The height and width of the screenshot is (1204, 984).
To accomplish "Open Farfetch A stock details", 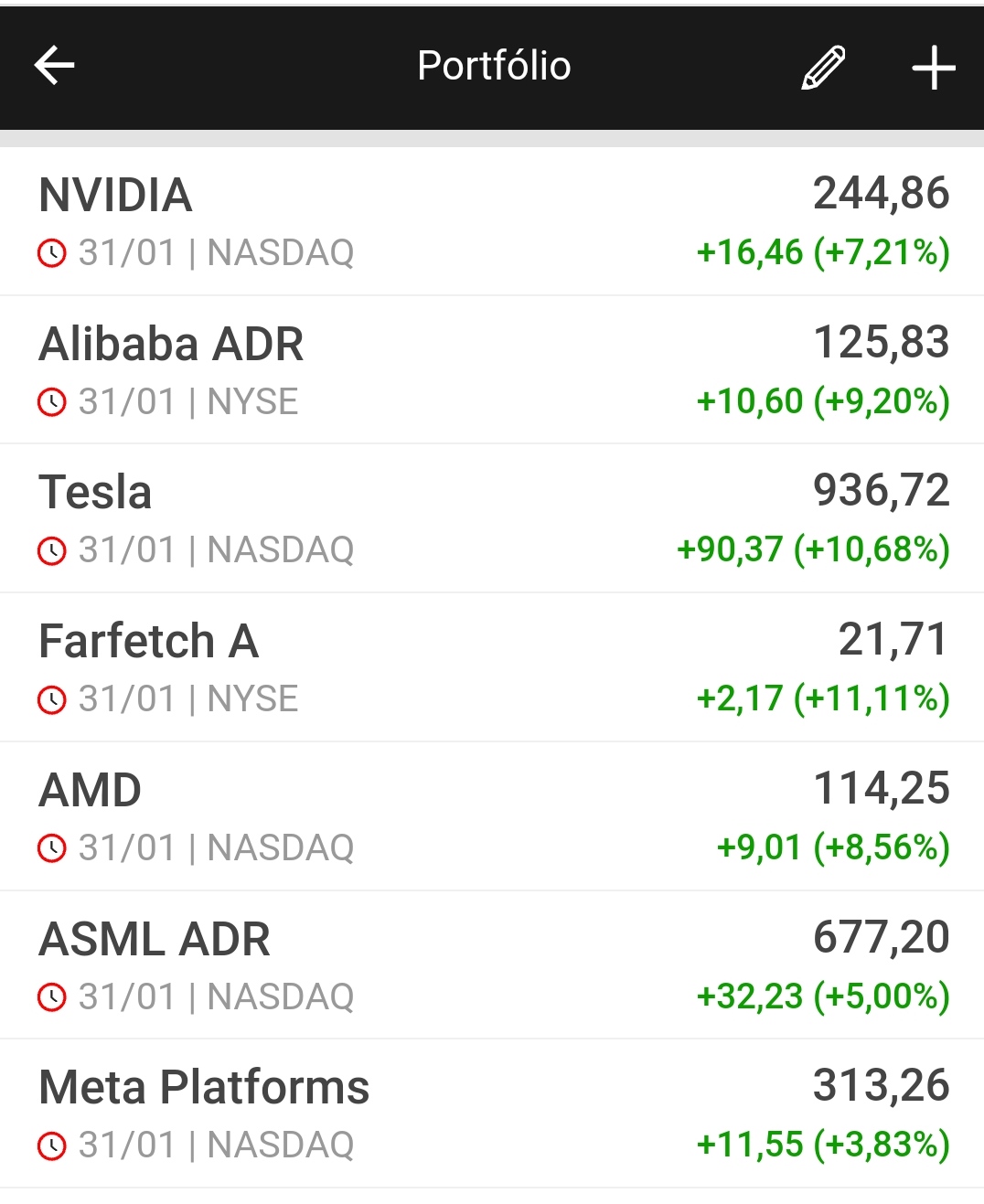I will click(x=149, y=641).
